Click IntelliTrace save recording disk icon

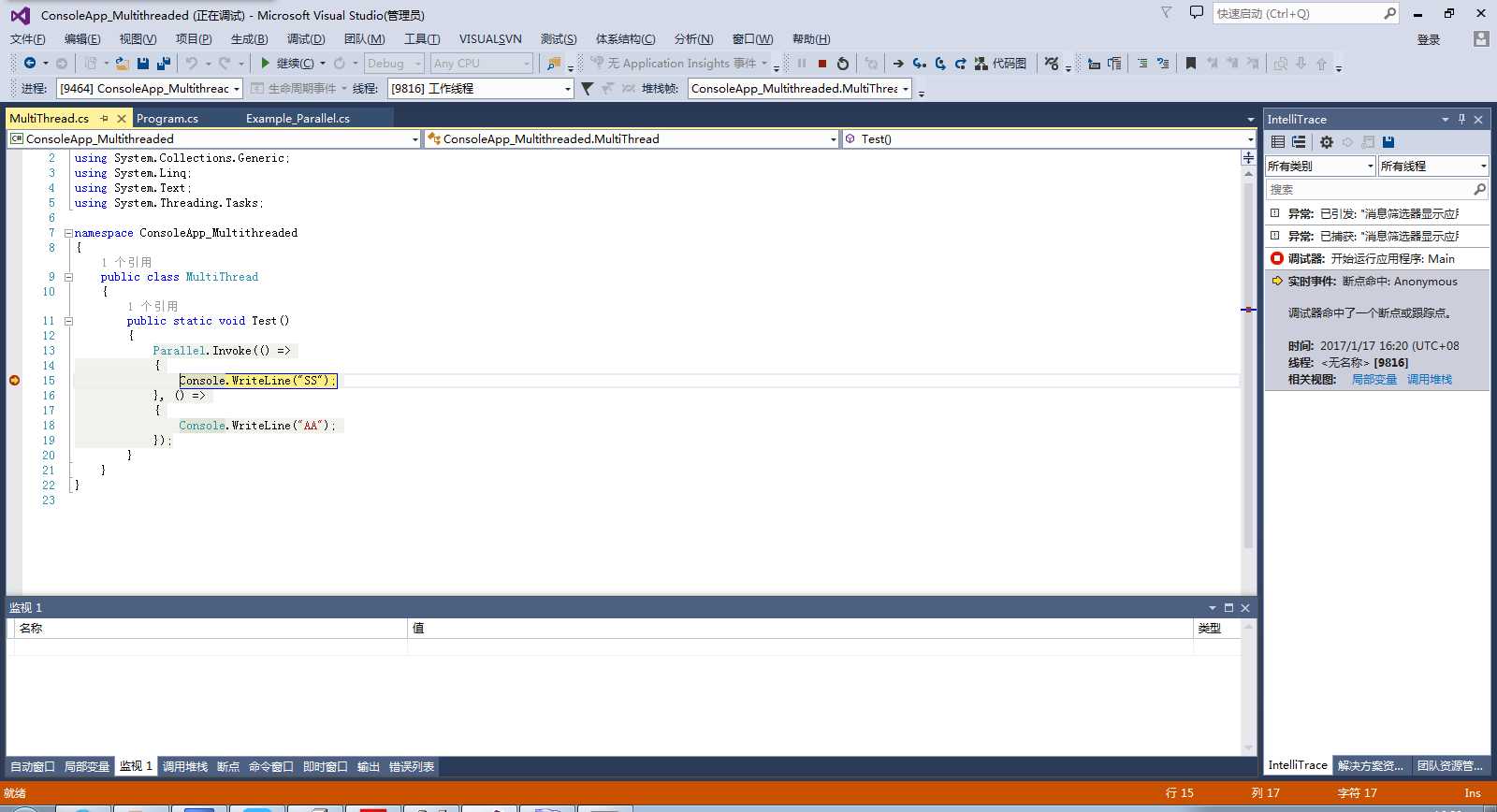(1388, 142)
